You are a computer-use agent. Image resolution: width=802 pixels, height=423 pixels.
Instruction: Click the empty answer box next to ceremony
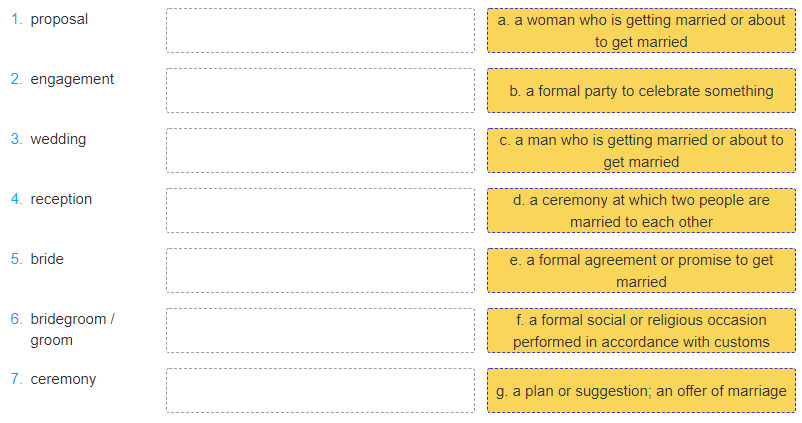[x=320, y=390]
